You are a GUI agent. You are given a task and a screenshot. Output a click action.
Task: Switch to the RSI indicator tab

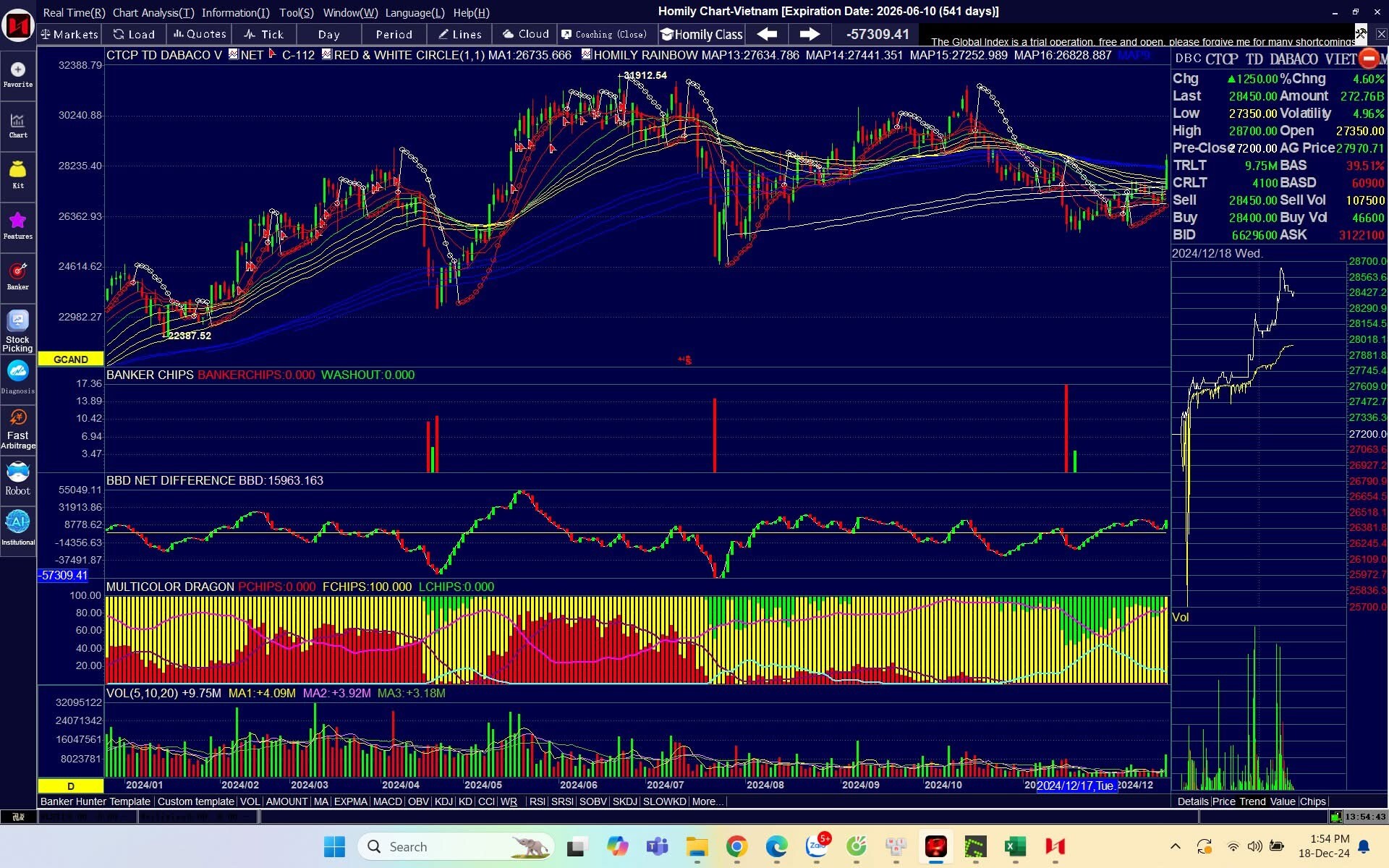[537, 801]
